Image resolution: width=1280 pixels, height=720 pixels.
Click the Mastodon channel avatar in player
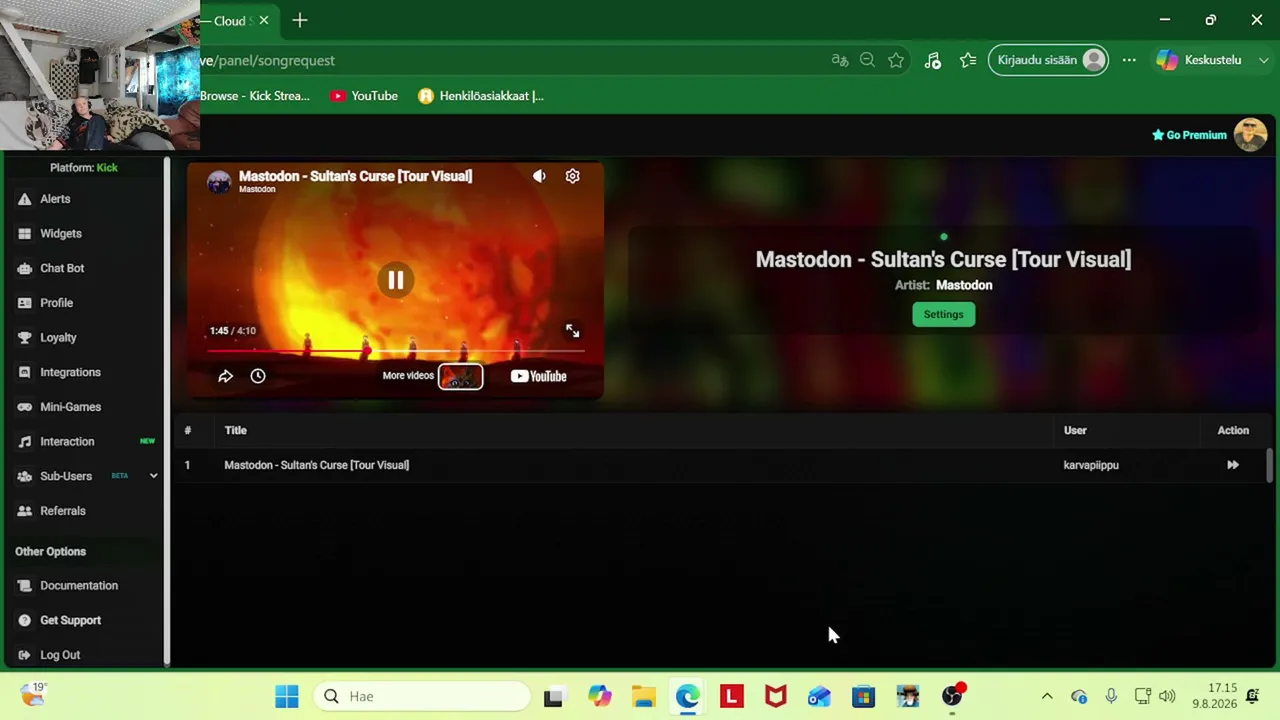(x=219, y=181)
